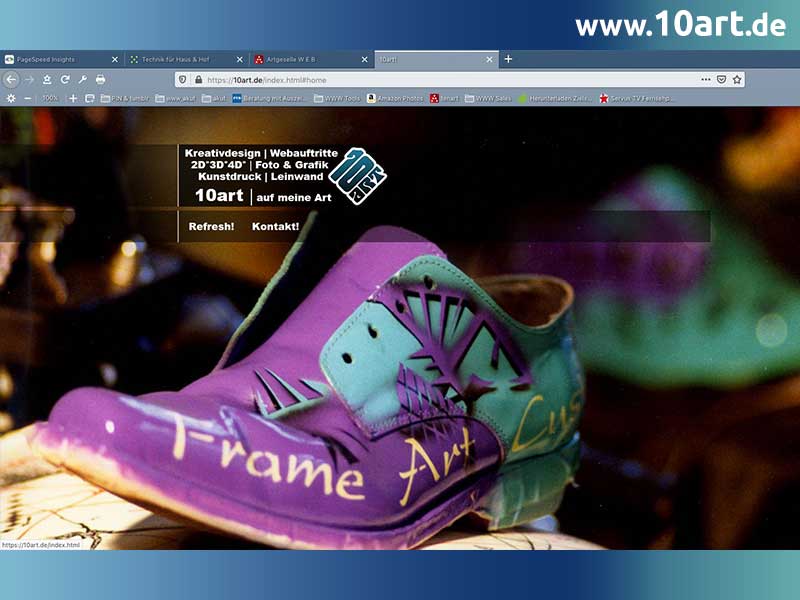Go forward with the forward arrow

30,80
